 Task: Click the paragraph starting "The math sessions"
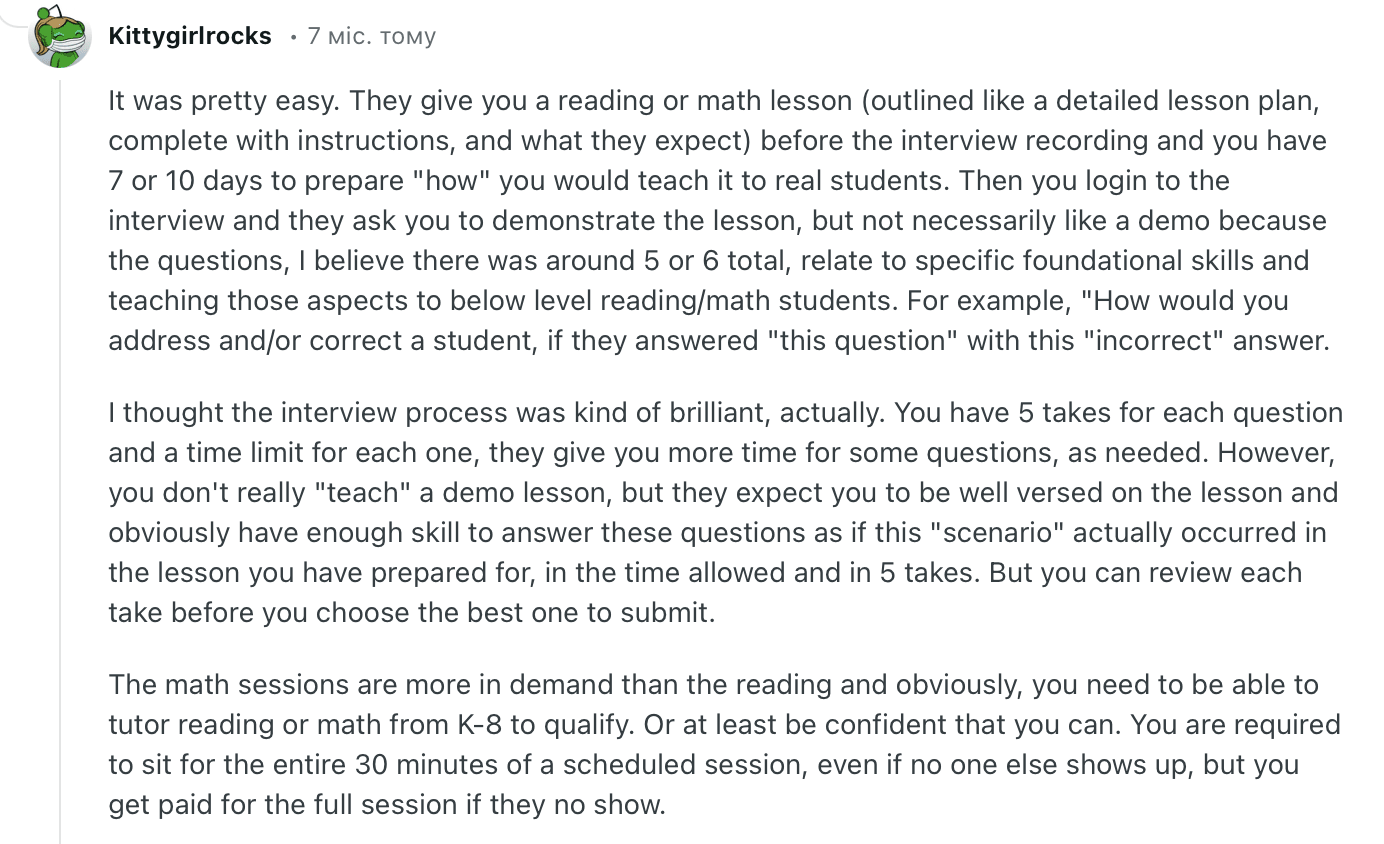point(700,744)
